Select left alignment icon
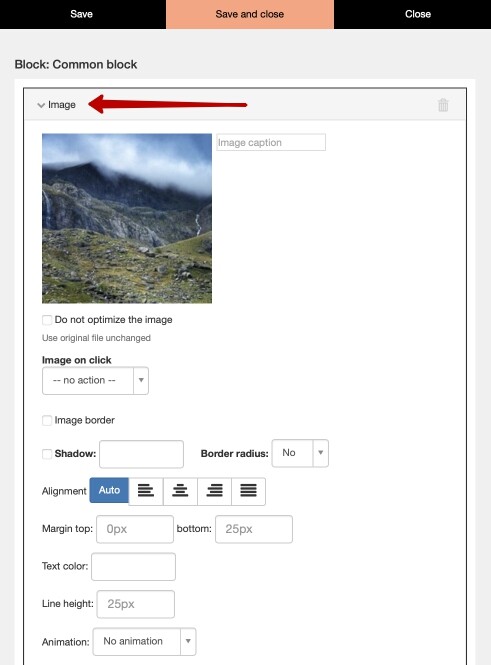 [x=146, y=491]
